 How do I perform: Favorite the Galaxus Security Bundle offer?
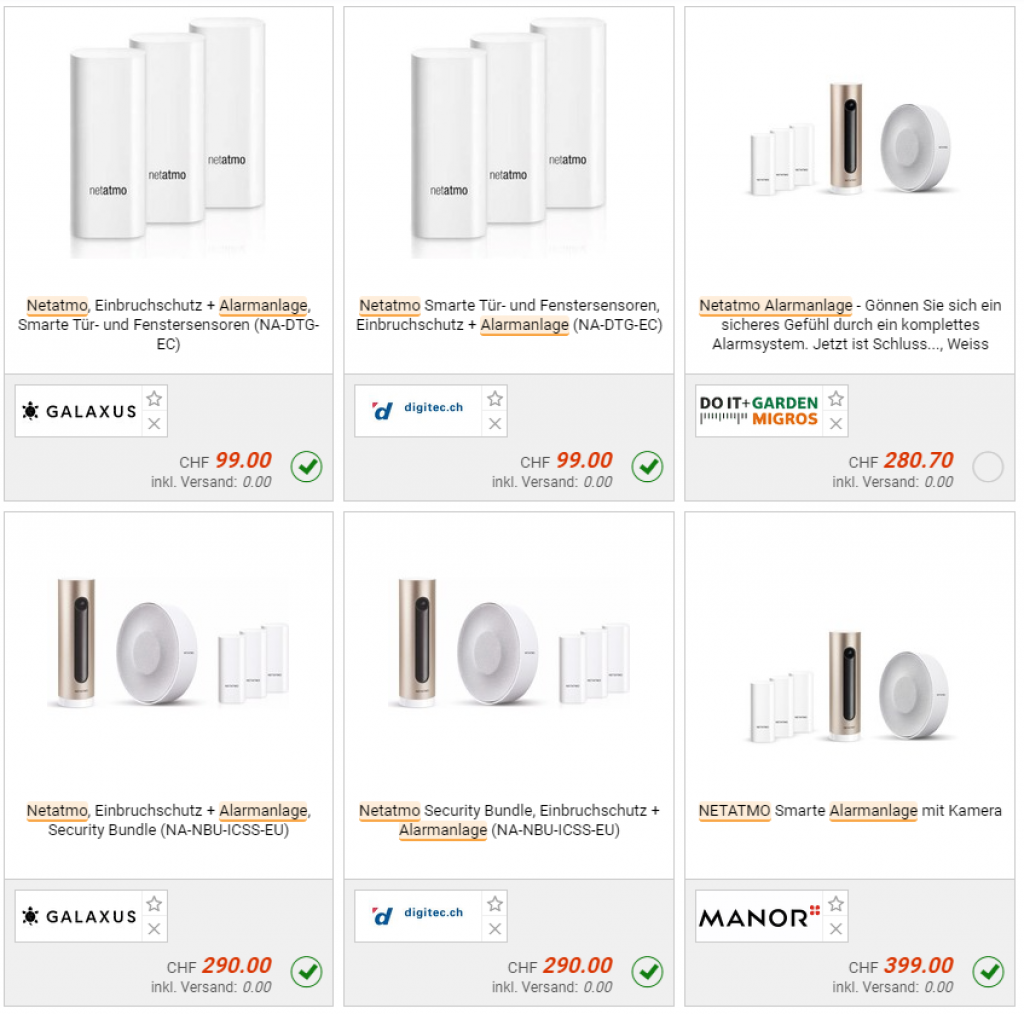154,904
